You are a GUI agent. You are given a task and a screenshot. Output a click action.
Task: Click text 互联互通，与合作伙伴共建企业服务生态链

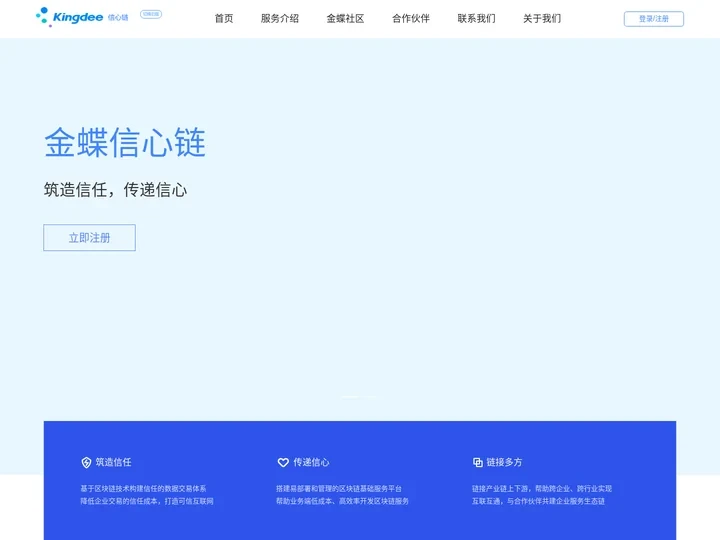coord(538,501)
